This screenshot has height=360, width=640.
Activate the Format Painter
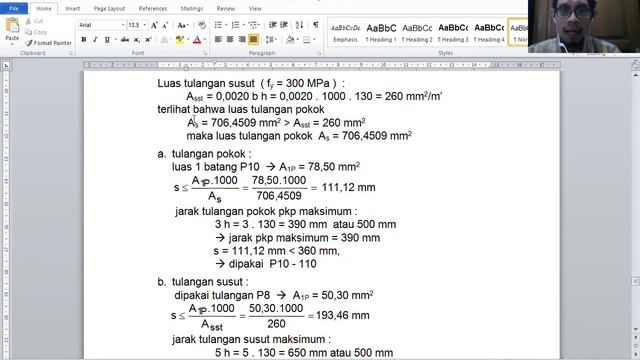pos(48,43)
